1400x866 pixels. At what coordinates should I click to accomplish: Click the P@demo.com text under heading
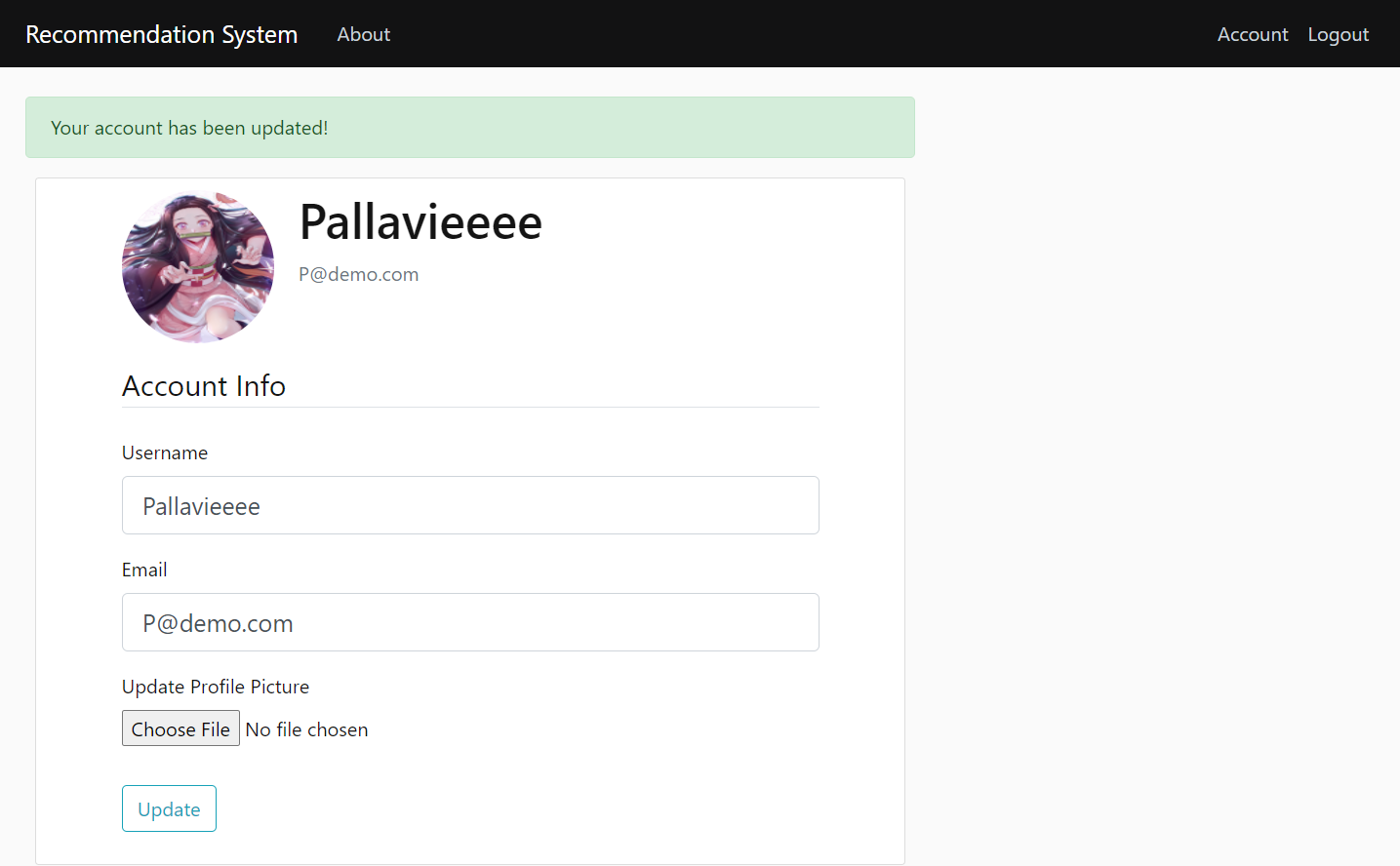pyautogui.click(x=358, y=274)
